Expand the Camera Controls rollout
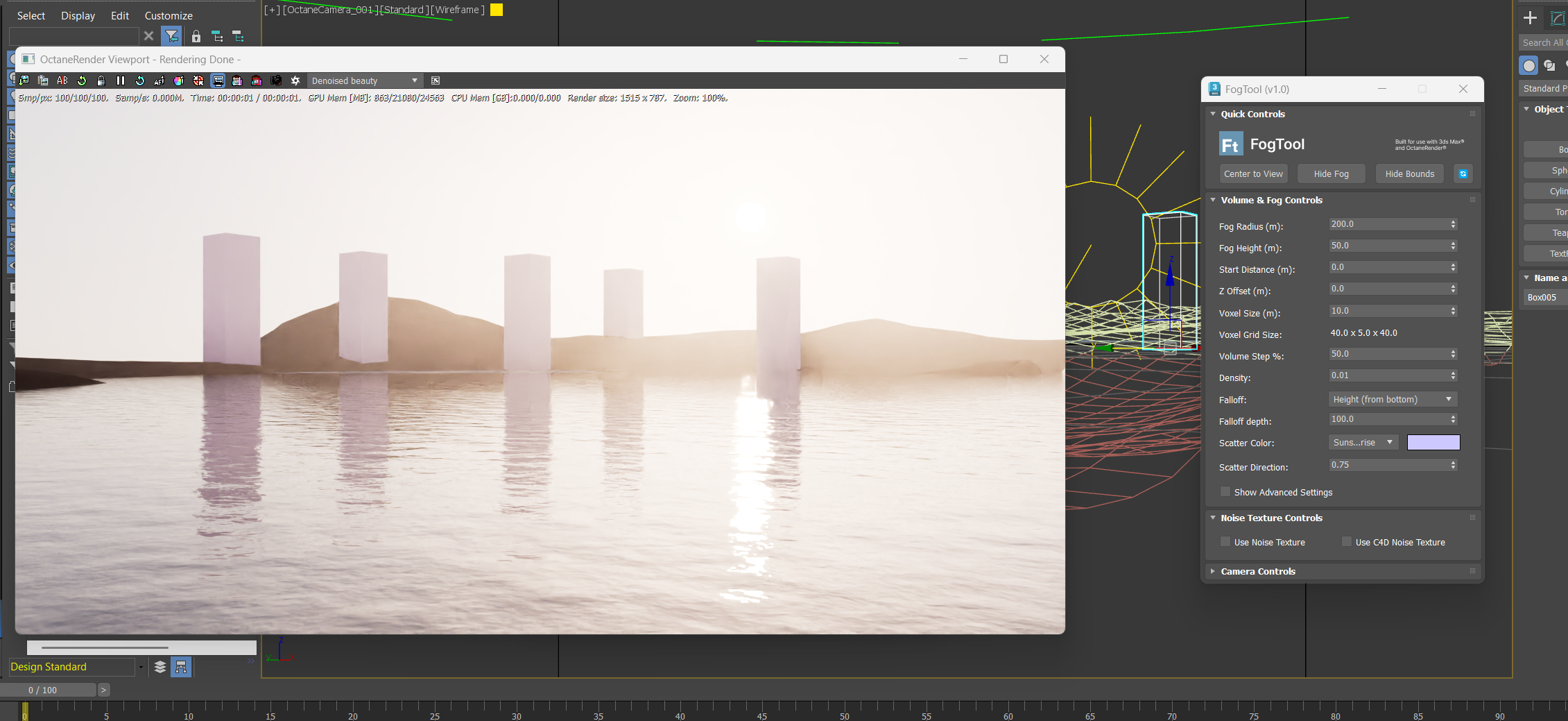This screenshot has height=721, width=1568. [1213, 571]
